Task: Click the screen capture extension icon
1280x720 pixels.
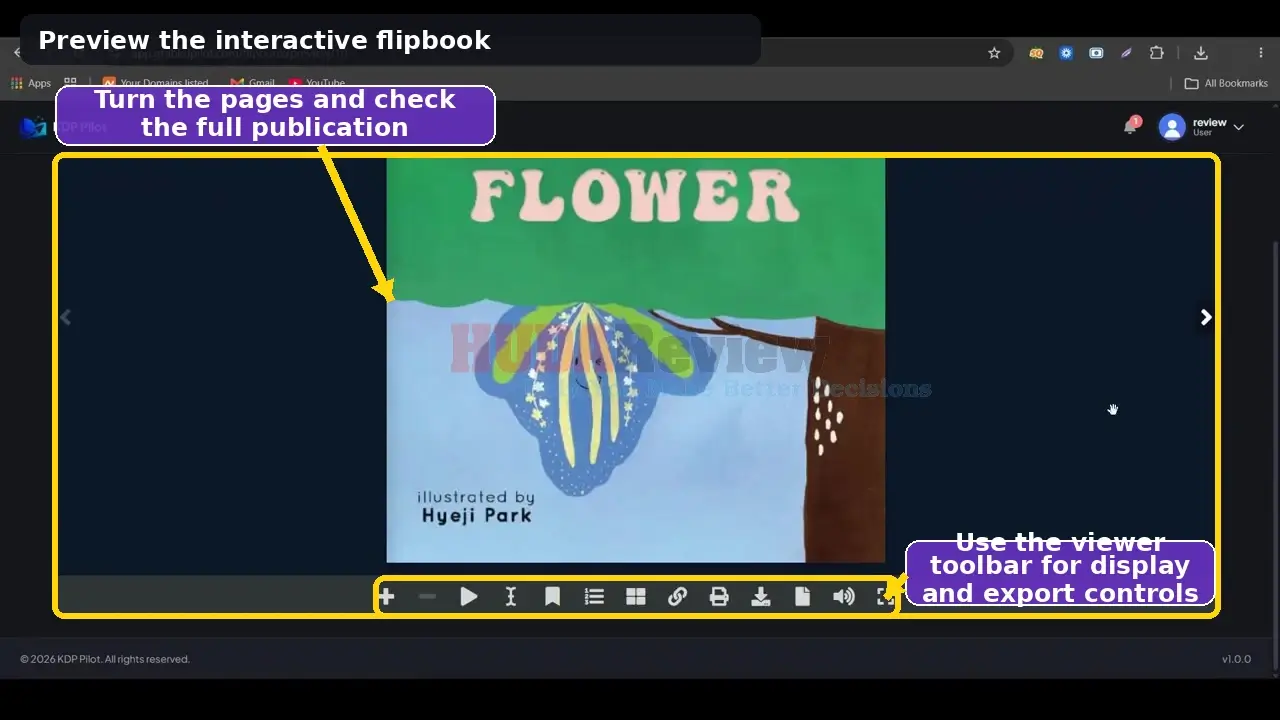Action: click(1096, 53)
